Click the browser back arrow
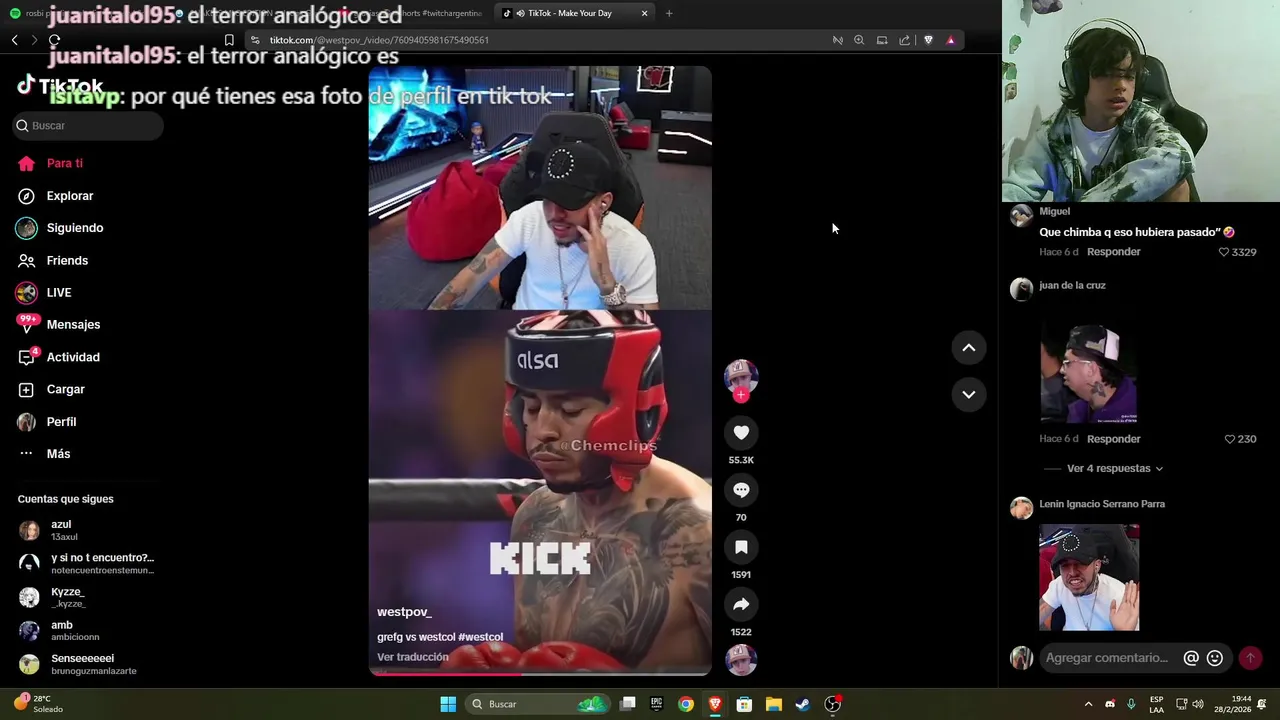 [x=15, y=40]
